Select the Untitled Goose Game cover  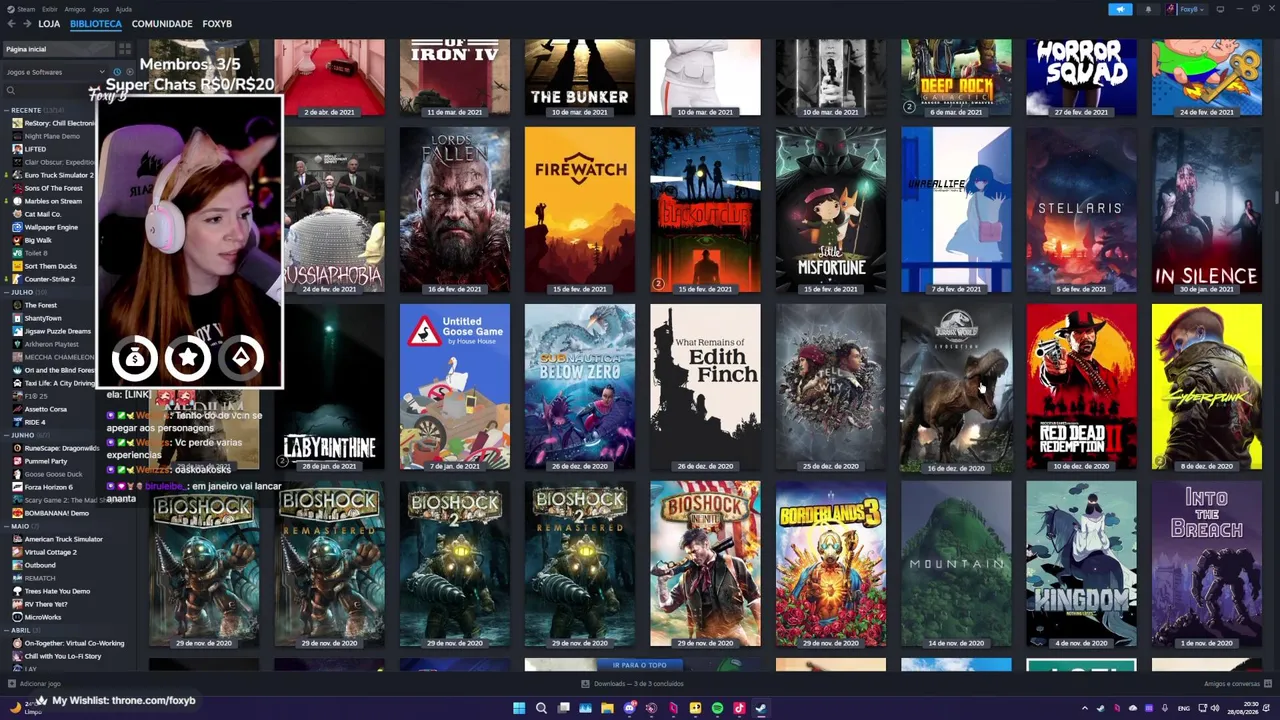point(455,387)
